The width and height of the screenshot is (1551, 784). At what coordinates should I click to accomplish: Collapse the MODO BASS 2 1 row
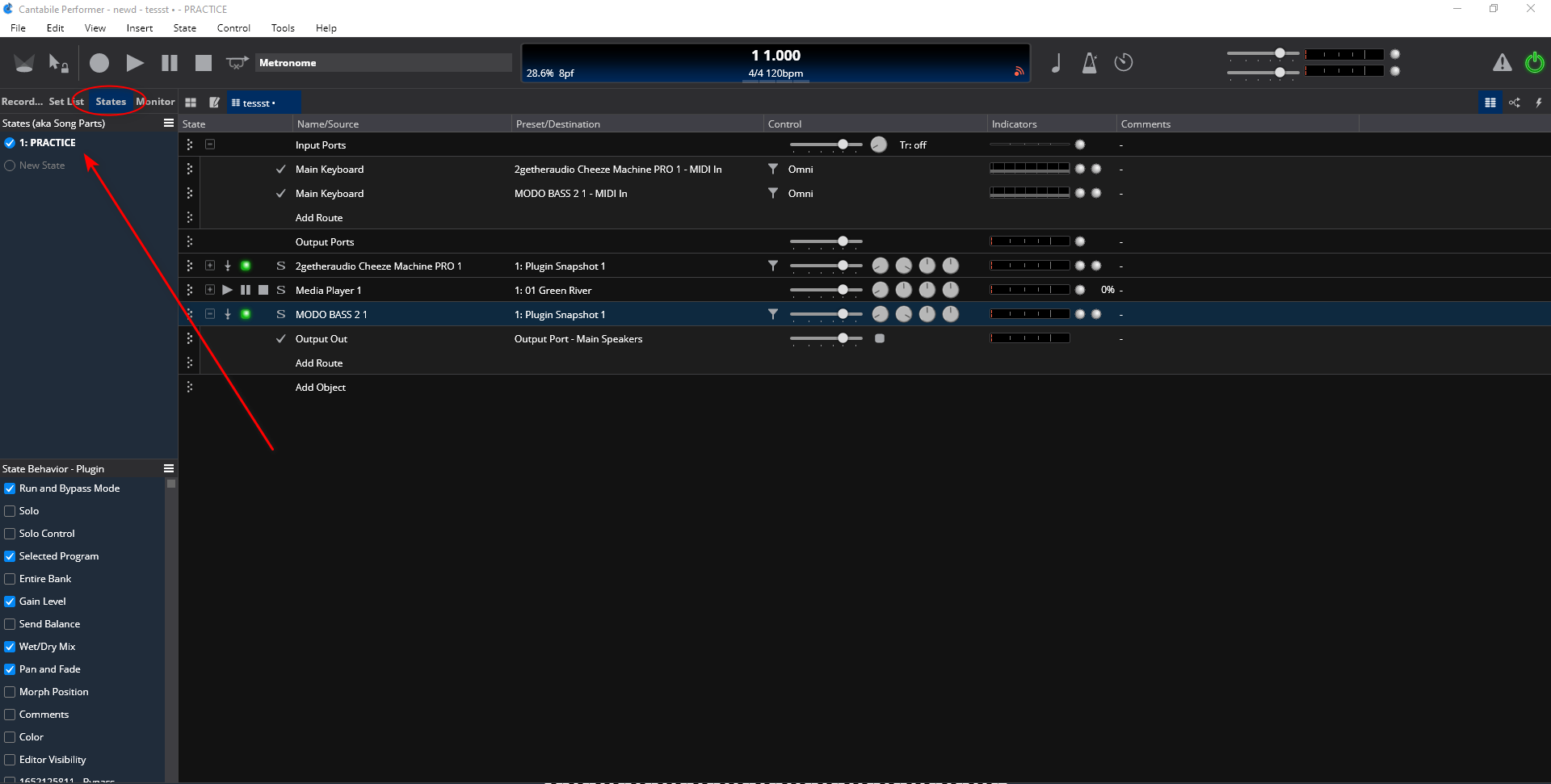point(210,314)
